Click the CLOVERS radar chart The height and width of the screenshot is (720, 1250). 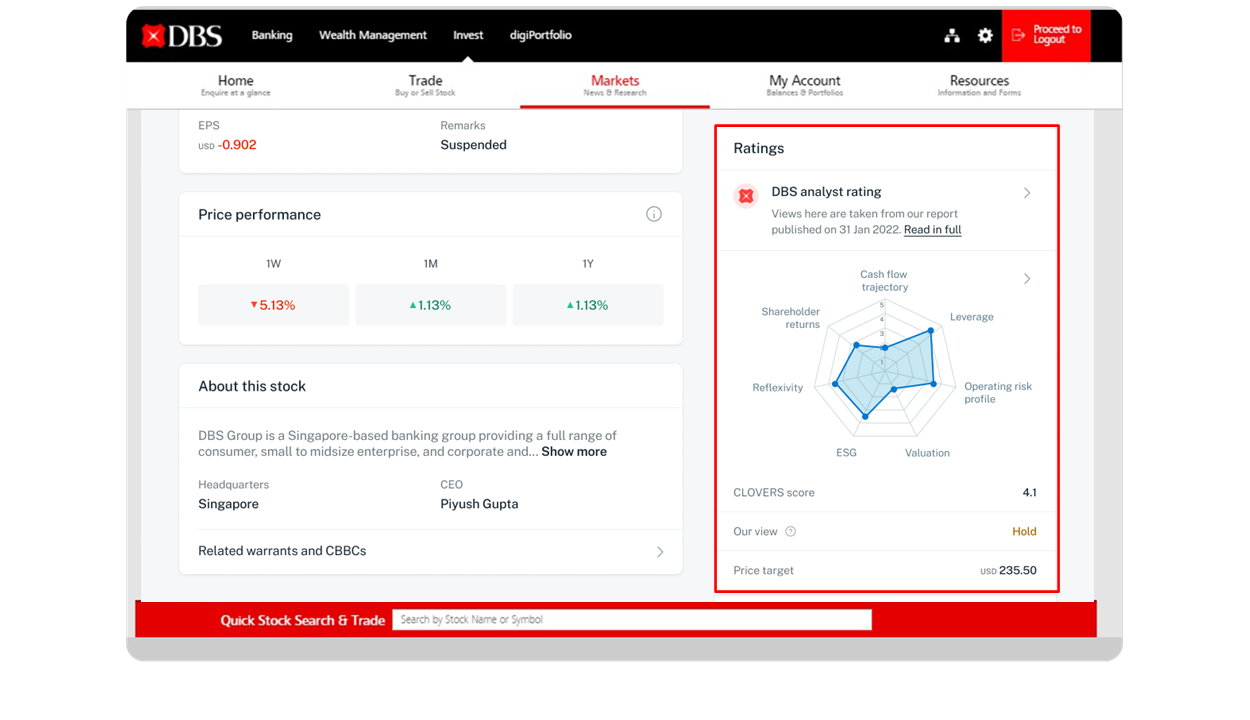pyautogui.click(x=884, y=370)
